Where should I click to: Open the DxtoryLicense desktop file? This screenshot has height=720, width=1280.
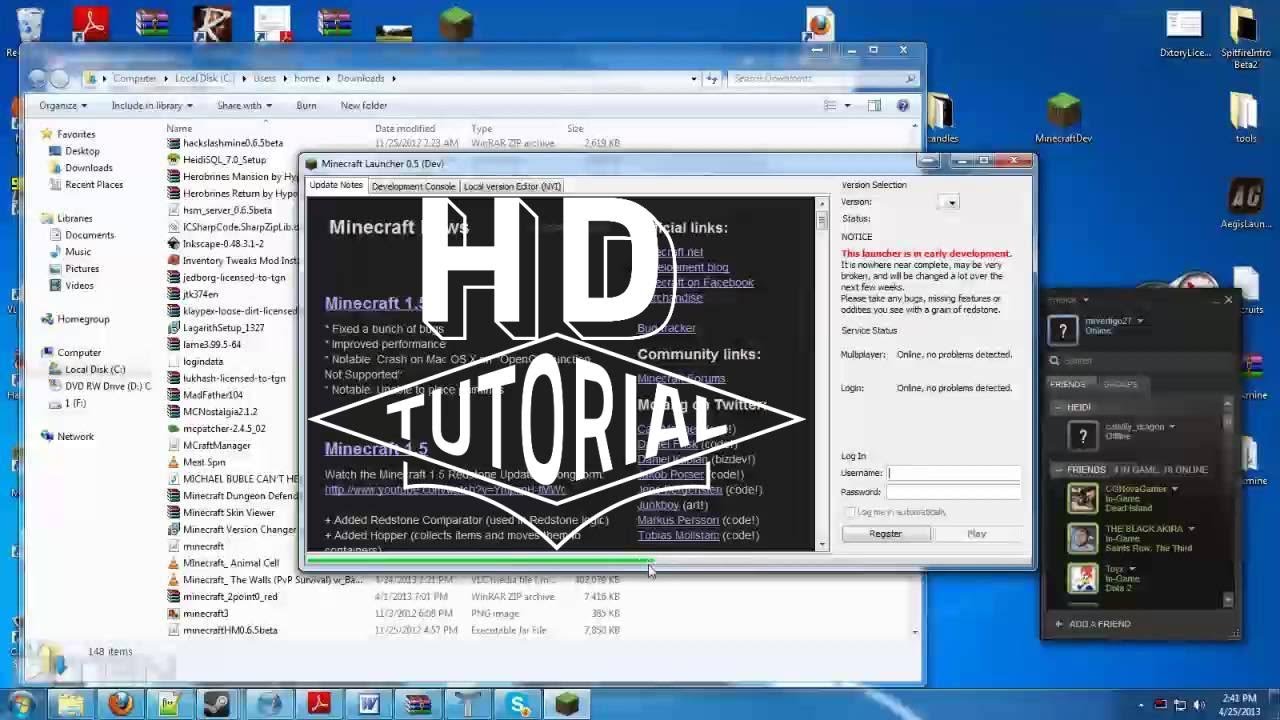(1184, 32)
